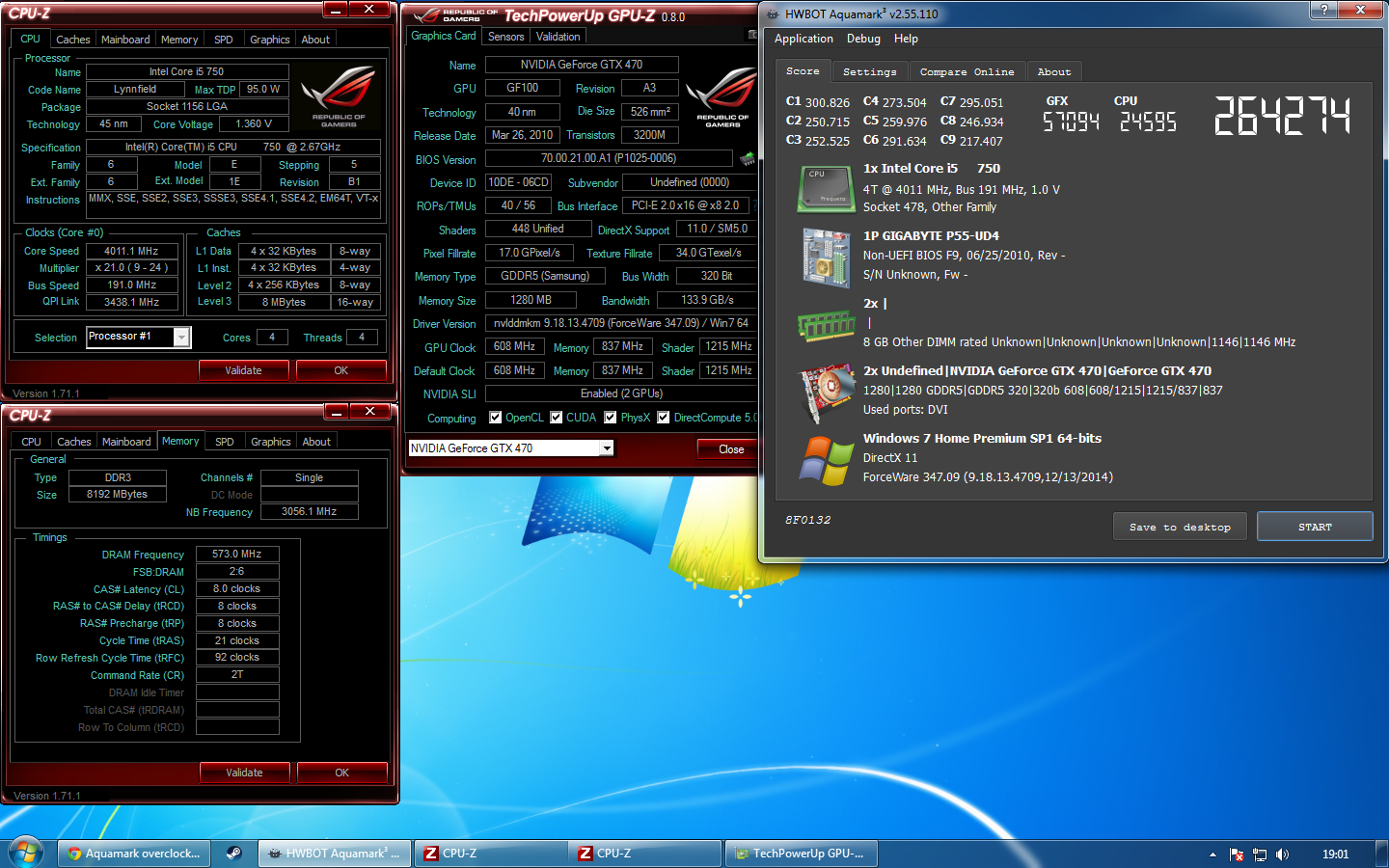This screenshot has width=1389, height=868.
Task: Open the Validation tab in GPU-Z
Action: (558, 37)
